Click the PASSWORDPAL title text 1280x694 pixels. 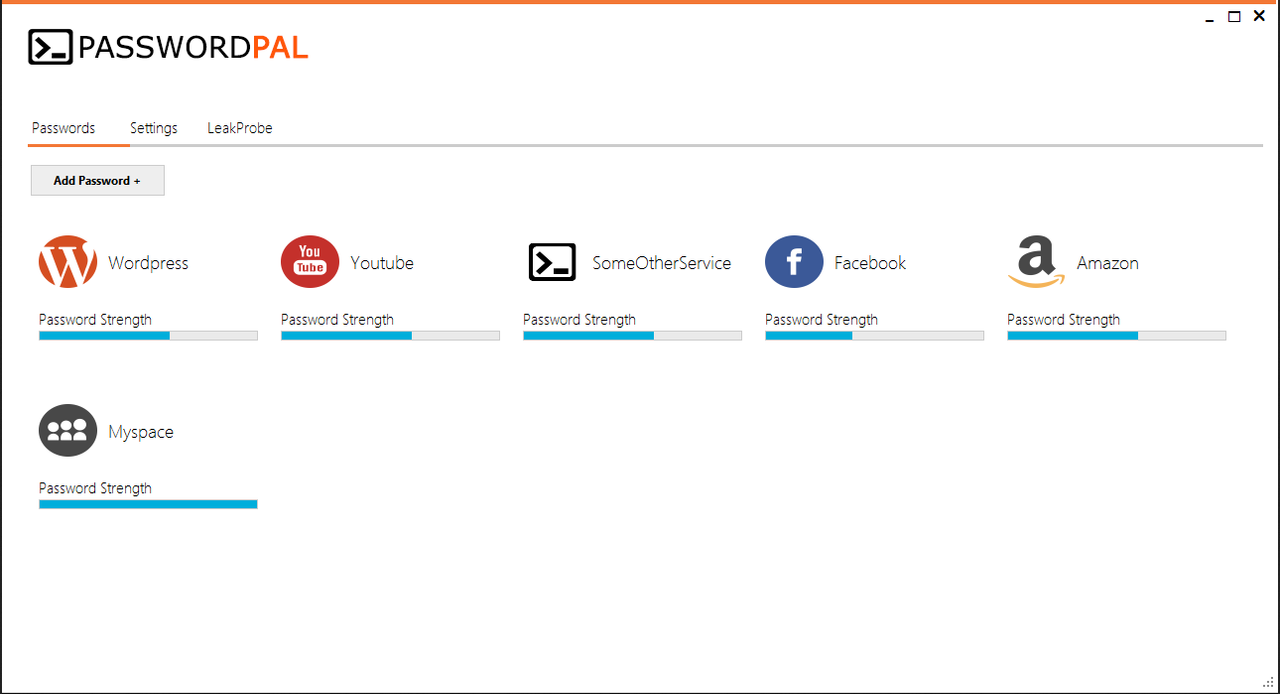[193, 47]
